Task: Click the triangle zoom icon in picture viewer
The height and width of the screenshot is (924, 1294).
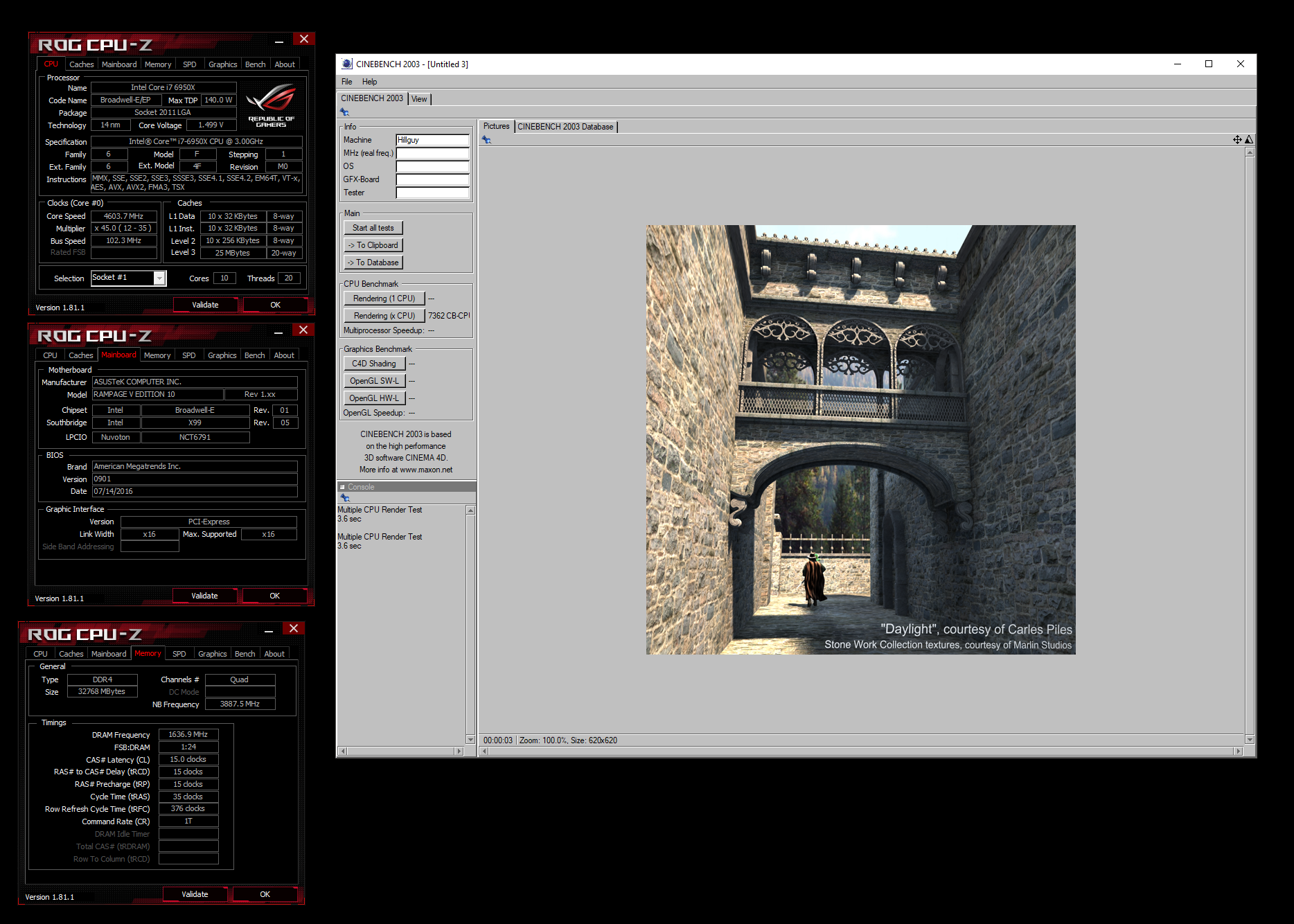Action: pyautogui.click(x=1249, y=140)
